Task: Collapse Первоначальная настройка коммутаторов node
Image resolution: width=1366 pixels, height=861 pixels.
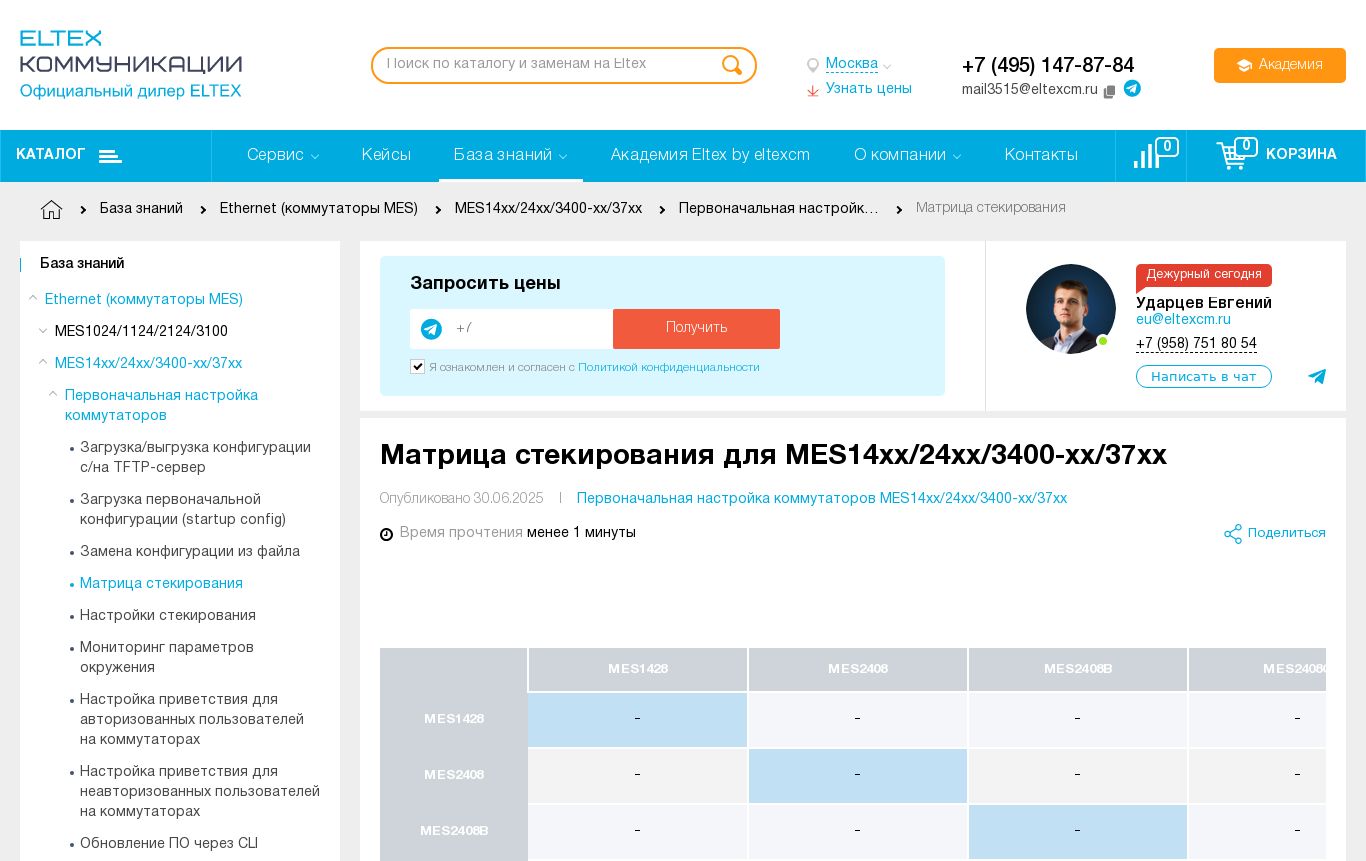Action: (53, 394)
